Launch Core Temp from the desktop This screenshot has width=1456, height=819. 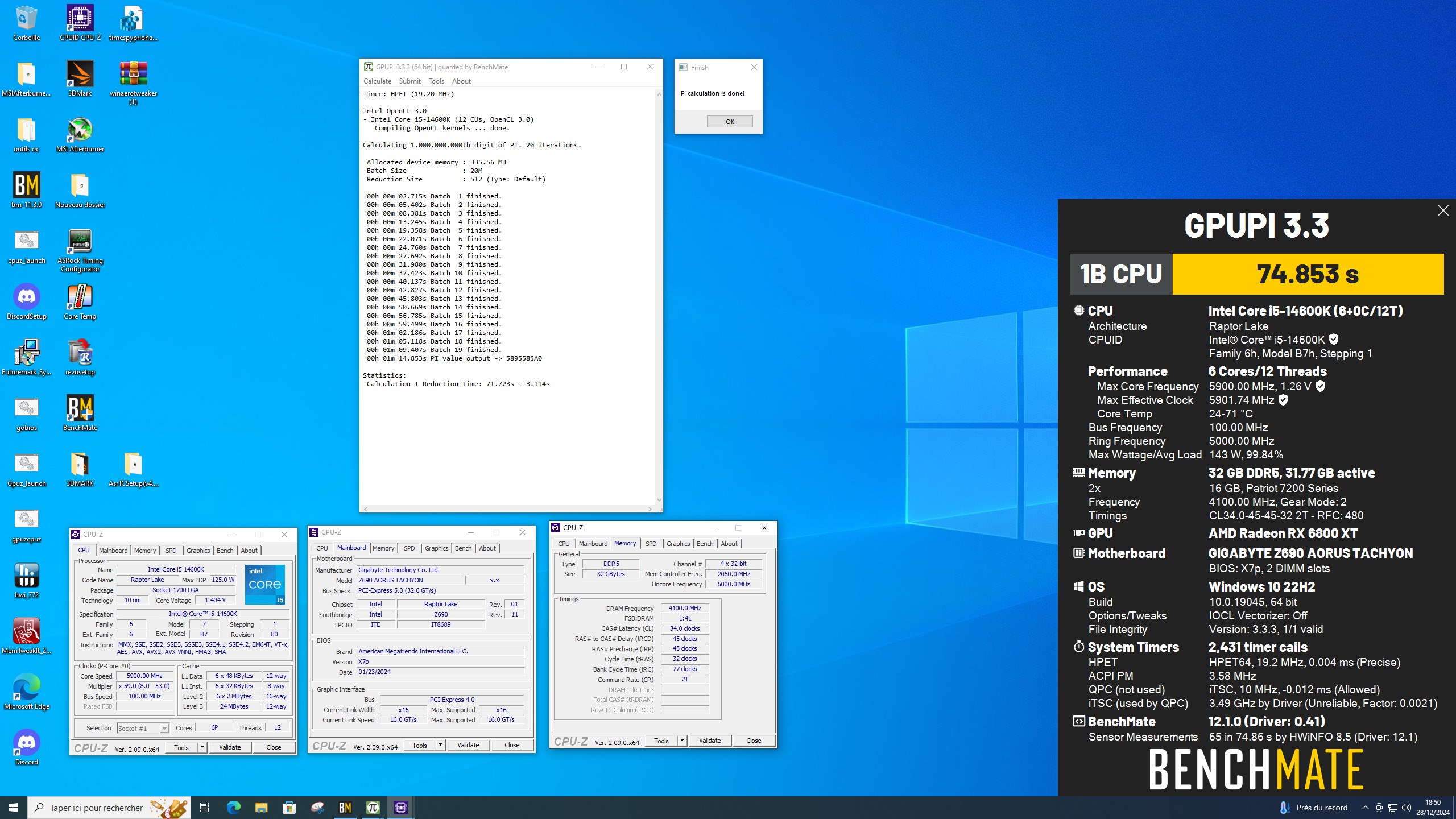(x=80, y=301)
